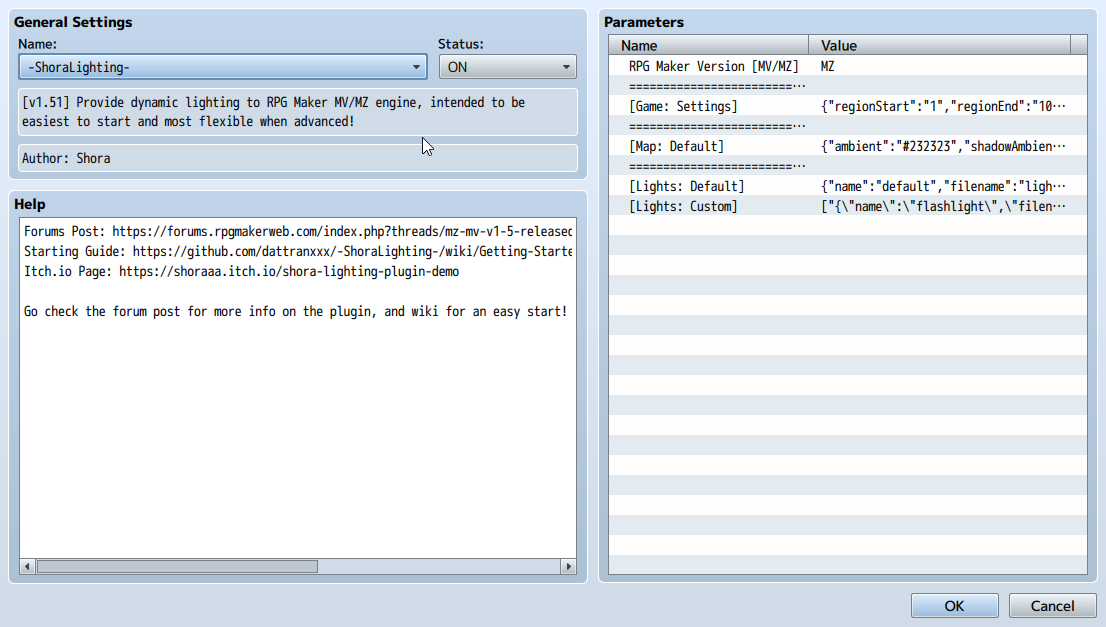The height and width of the screenshot is (627, 1106).
Task: Select separator row below [Map: Default]
Action: (847, 166)
